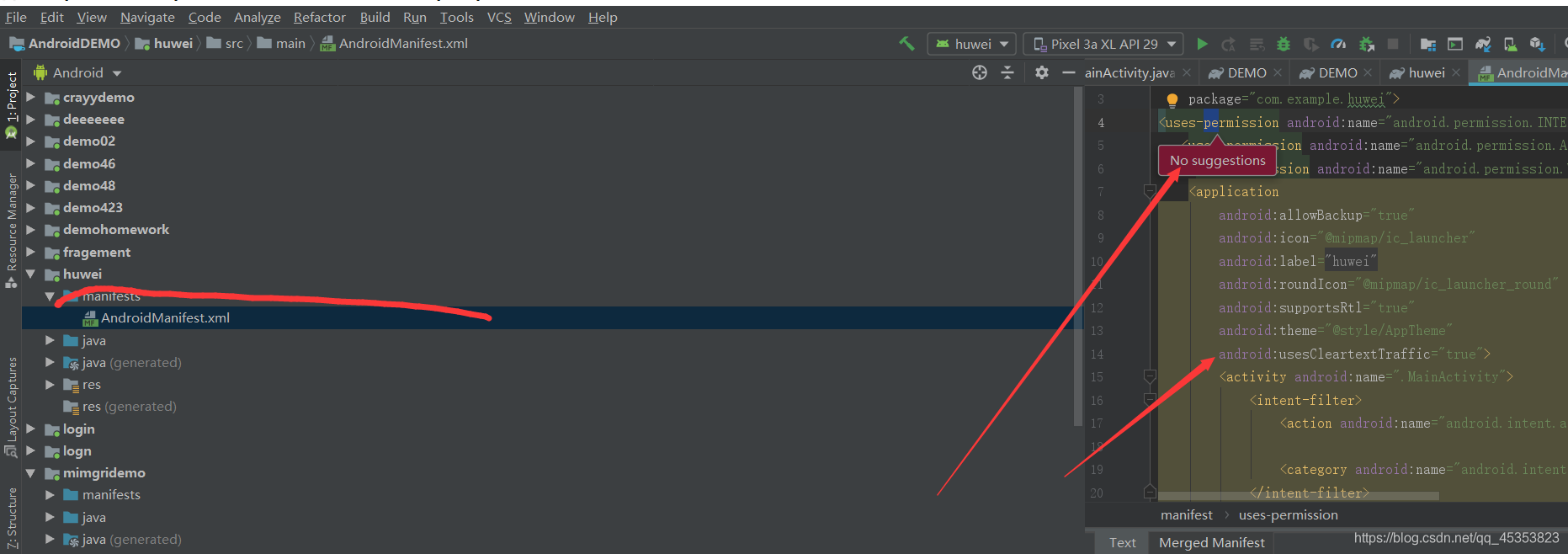Click the Apply Changes and Restart Activity icon
Viewport: 1568px width, 554px height.
tap(1229, 44)
